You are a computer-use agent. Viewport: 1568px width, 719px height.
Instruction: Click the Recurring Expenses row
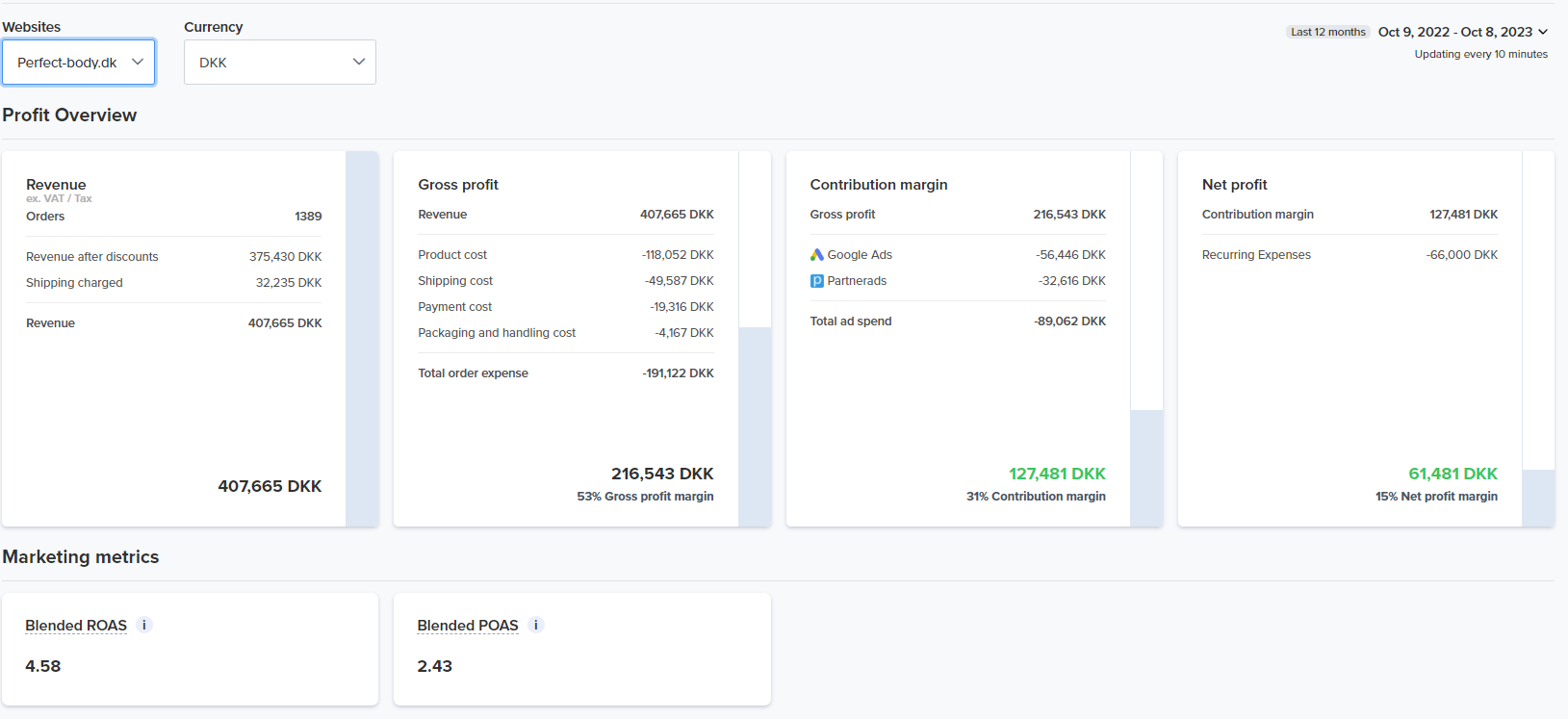(1350, 255)
